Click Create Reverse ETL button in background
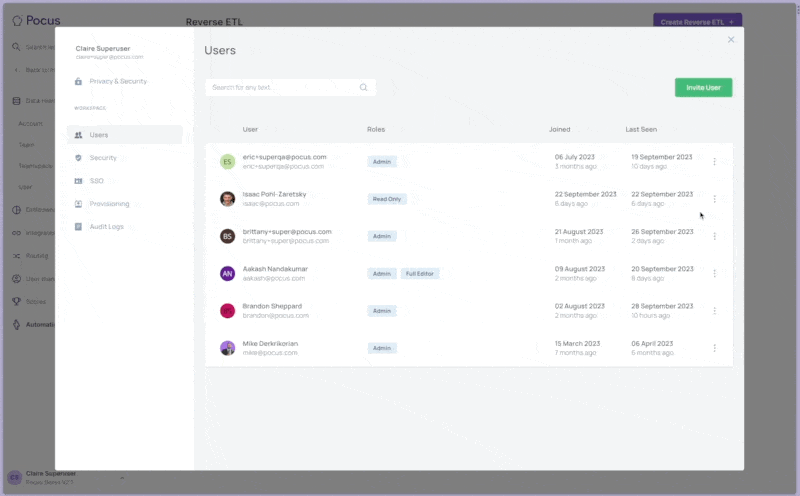The width and height of the screenshot is (800, 496). (x=697, y=22)
